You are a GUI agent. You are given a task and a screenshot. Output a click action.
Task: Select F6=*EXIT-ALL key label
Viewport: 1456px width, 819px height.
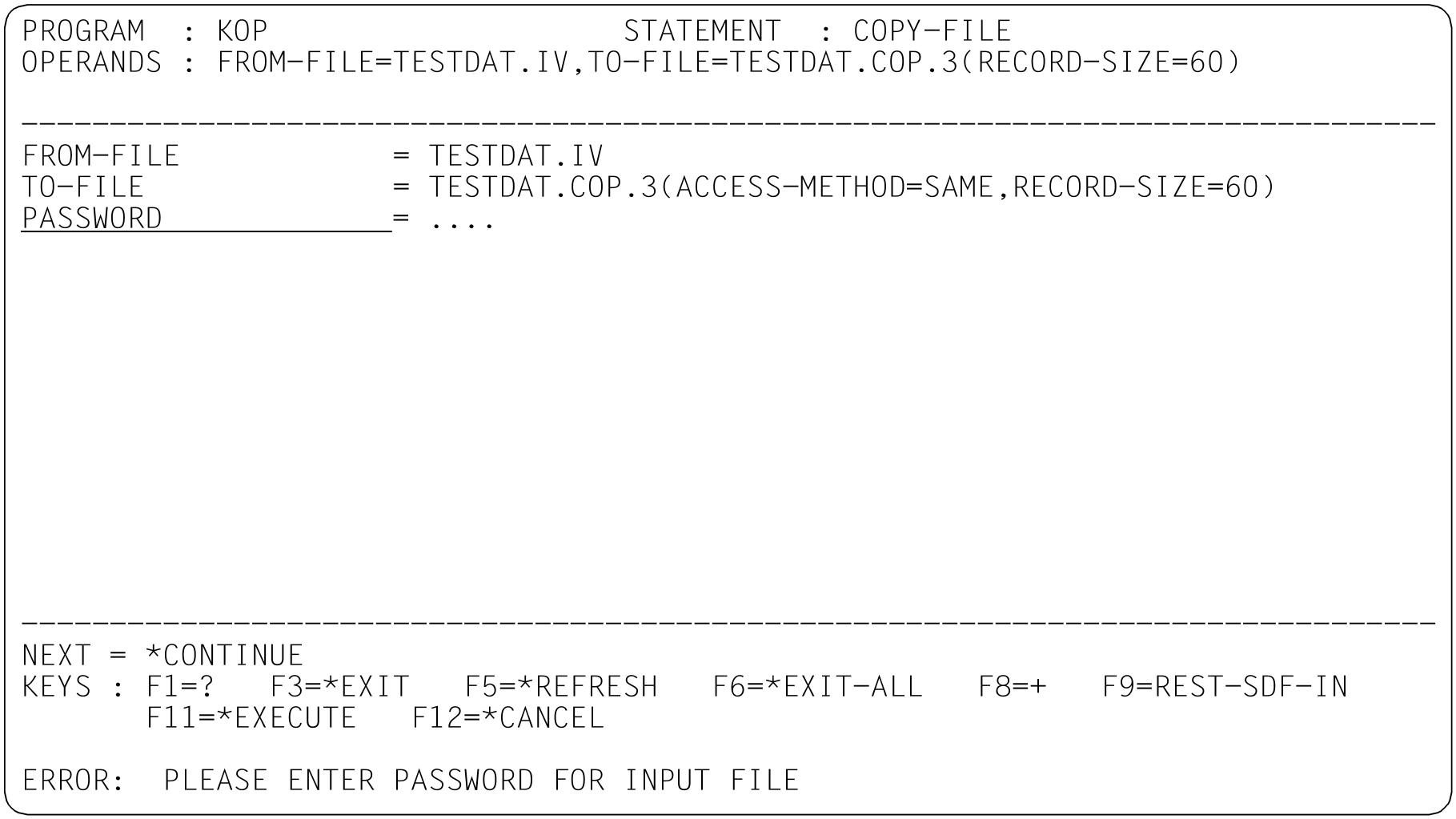pyautogui.click(x=817, y=687)
